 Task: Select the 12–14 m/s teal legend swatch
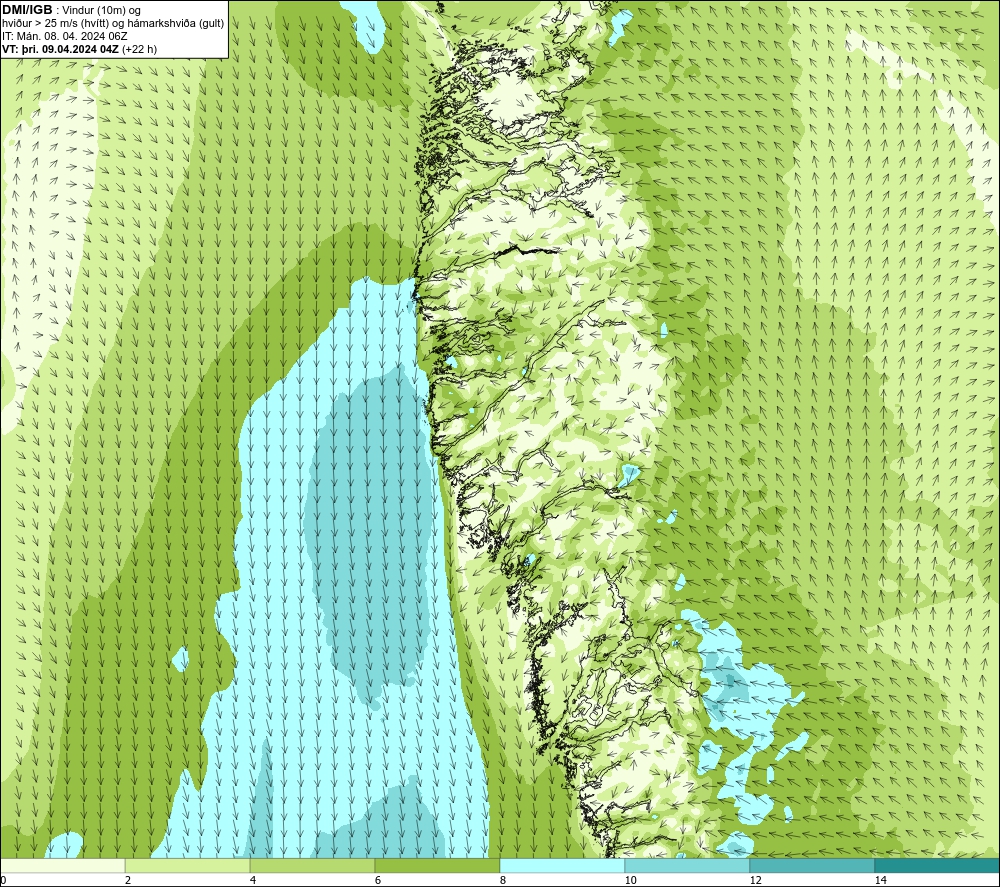coord(812,865)
